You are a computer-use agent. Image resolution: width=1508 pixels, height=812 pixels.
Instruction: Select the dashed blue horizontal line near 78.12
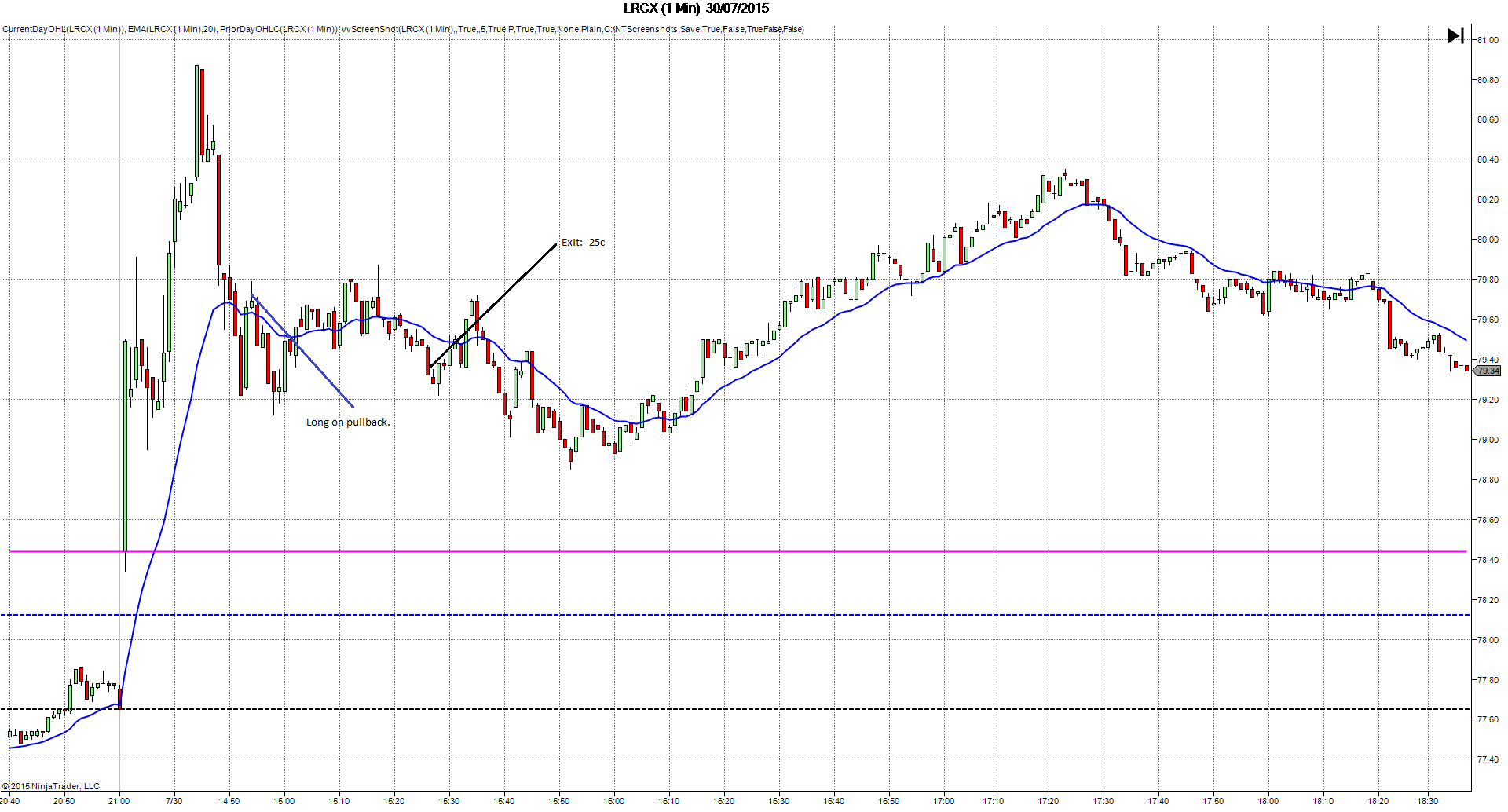(x=735, y=615)
